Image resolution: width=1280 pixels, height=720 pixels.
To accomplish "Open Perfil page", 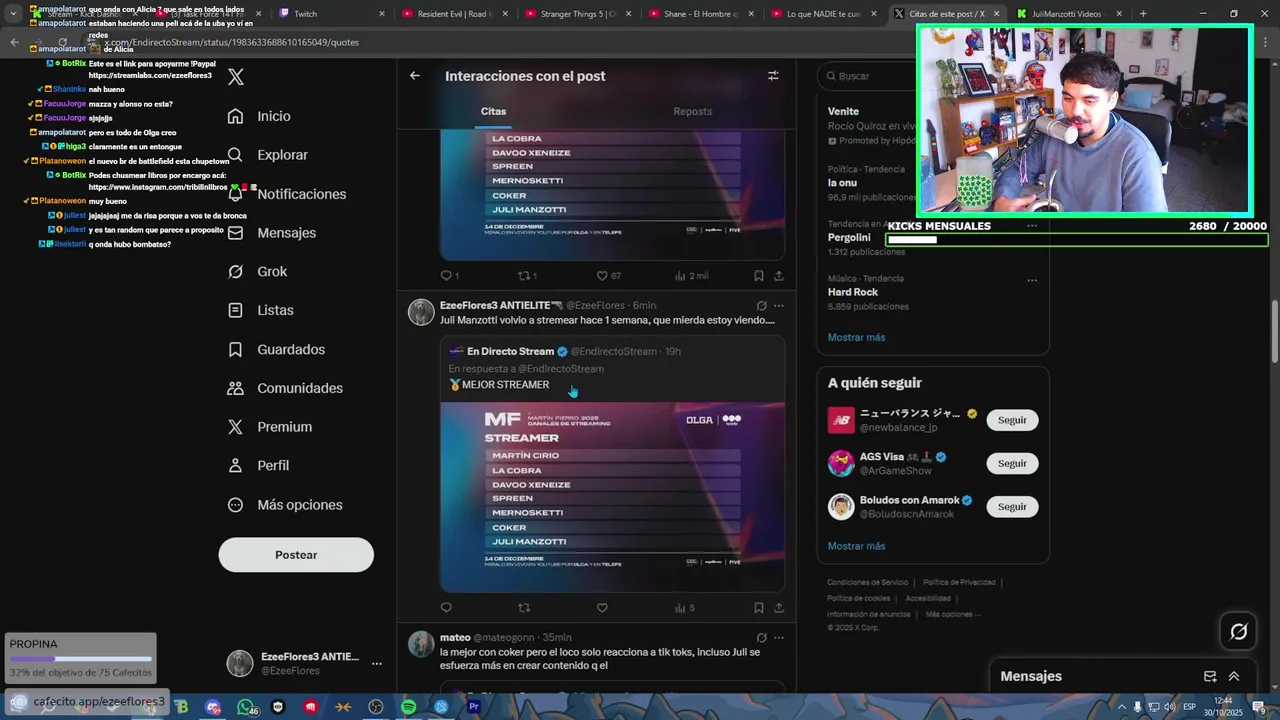I will pos(258,466).
